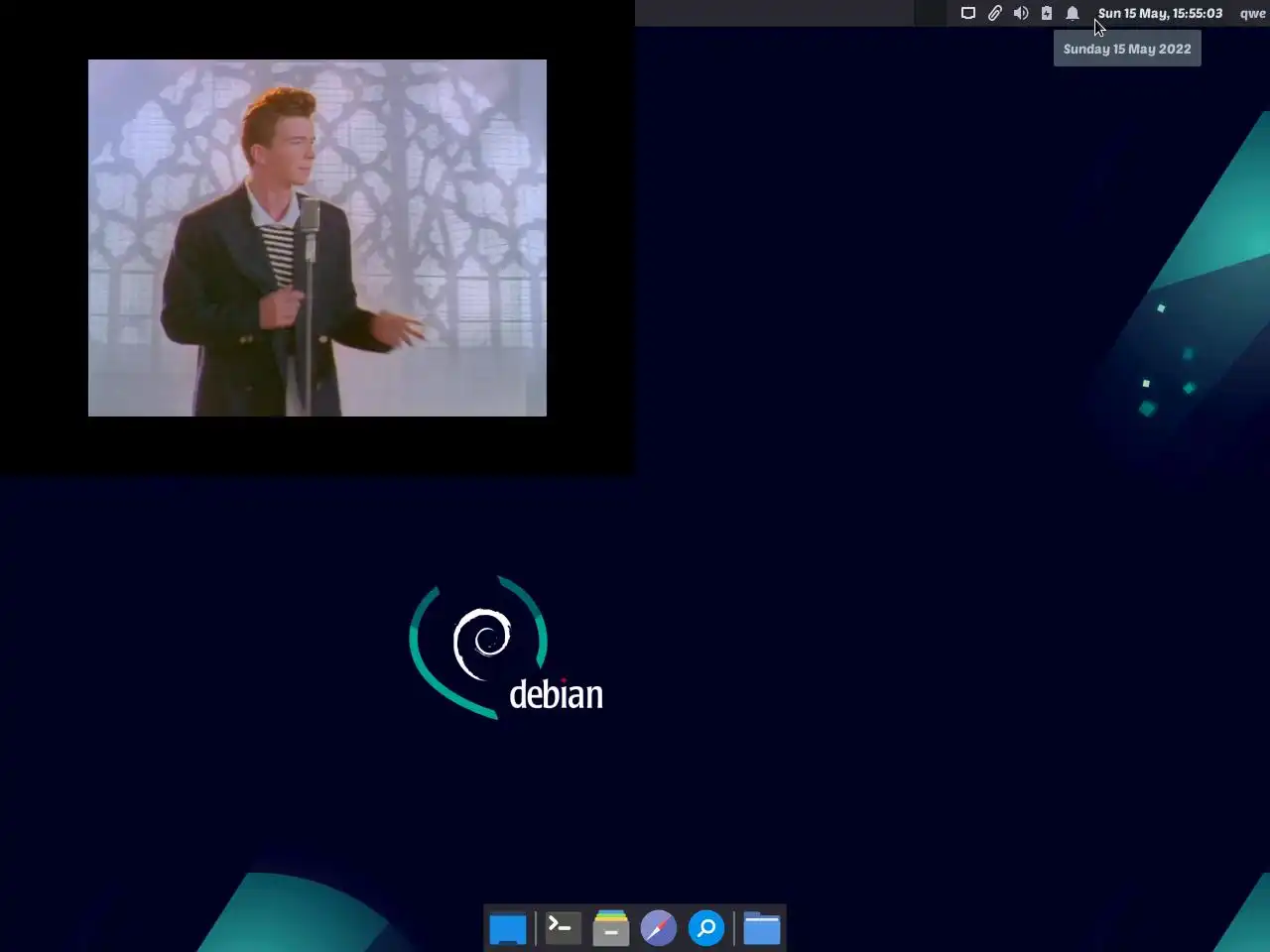Open the clipboard paperclip tray icon
1270x952 pixels.
(994, 13)
